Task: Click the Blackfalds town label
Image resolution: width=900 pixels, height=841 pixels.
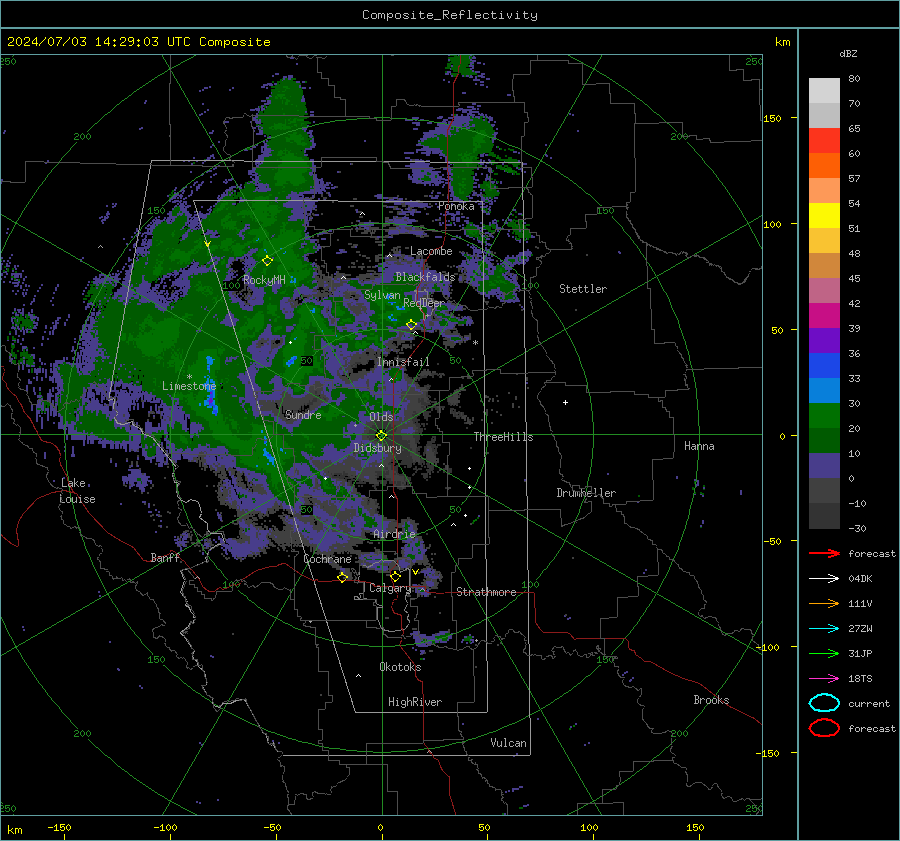Action: click(x=425, y=277)
